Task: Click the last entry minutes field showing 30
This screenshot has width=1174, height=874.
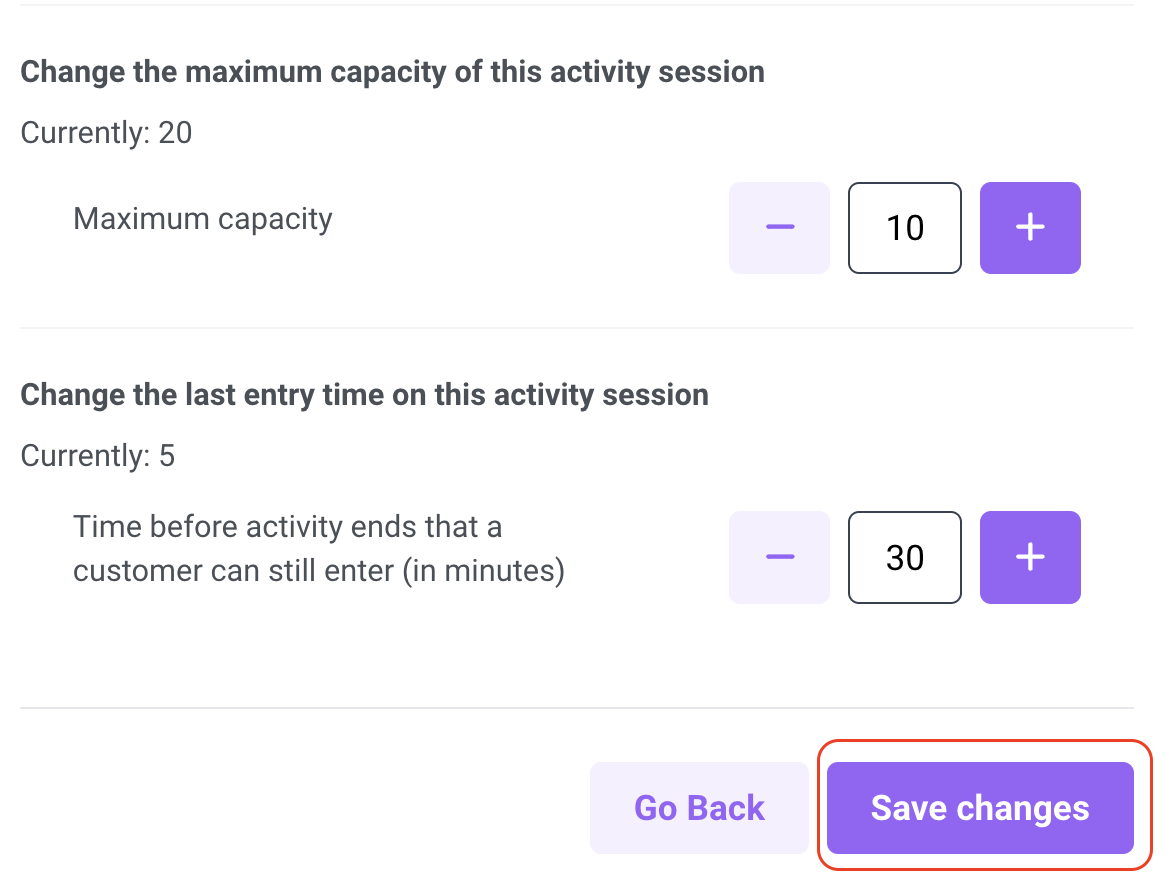Action: click(x=904, y=557)
